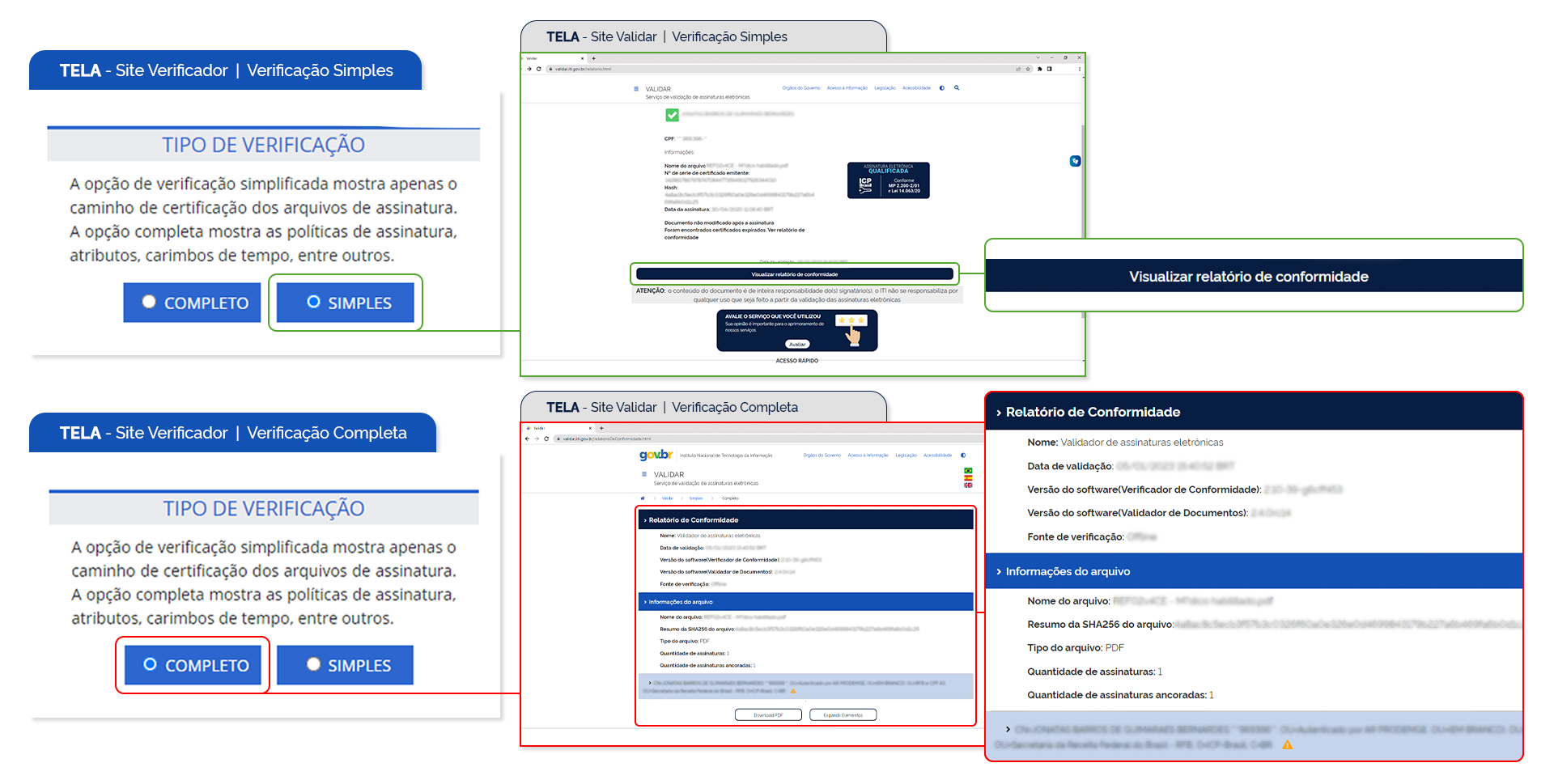Click home icon in the breadcrumb
The width and height of the screenshot is (1554, 784).
click(643, 498)
